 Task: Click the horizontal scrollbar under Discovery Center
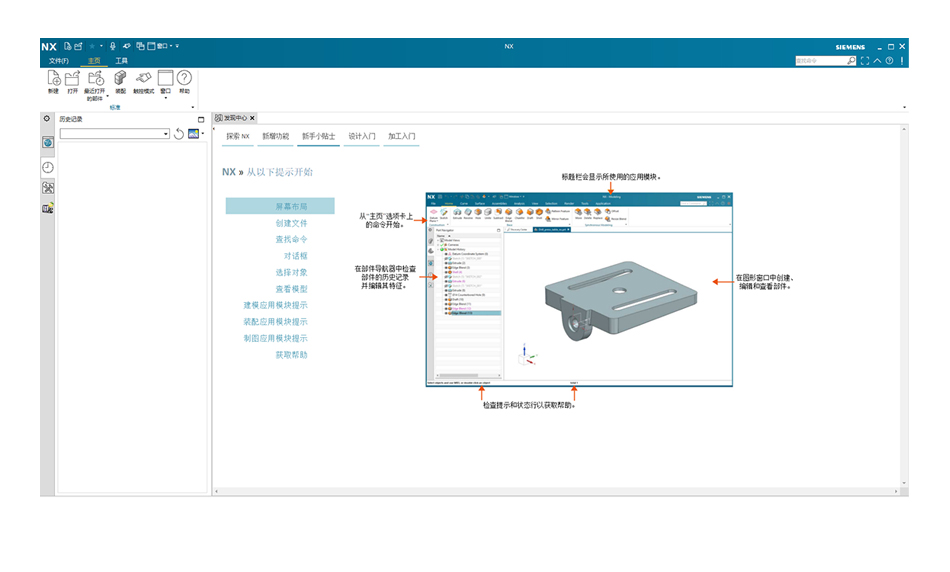(556, 491)
